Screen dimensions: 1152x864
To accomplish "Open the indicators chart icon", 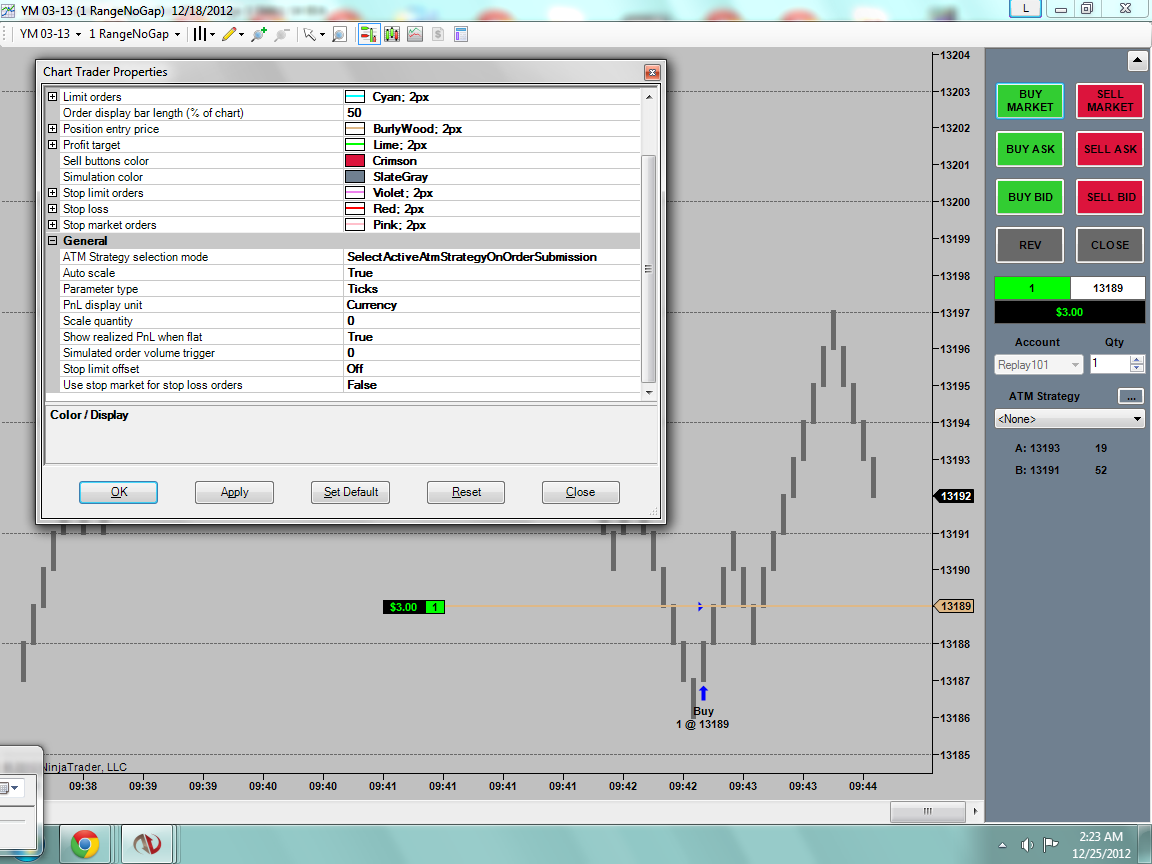I will pyautogui.click(x=415, y=34).
